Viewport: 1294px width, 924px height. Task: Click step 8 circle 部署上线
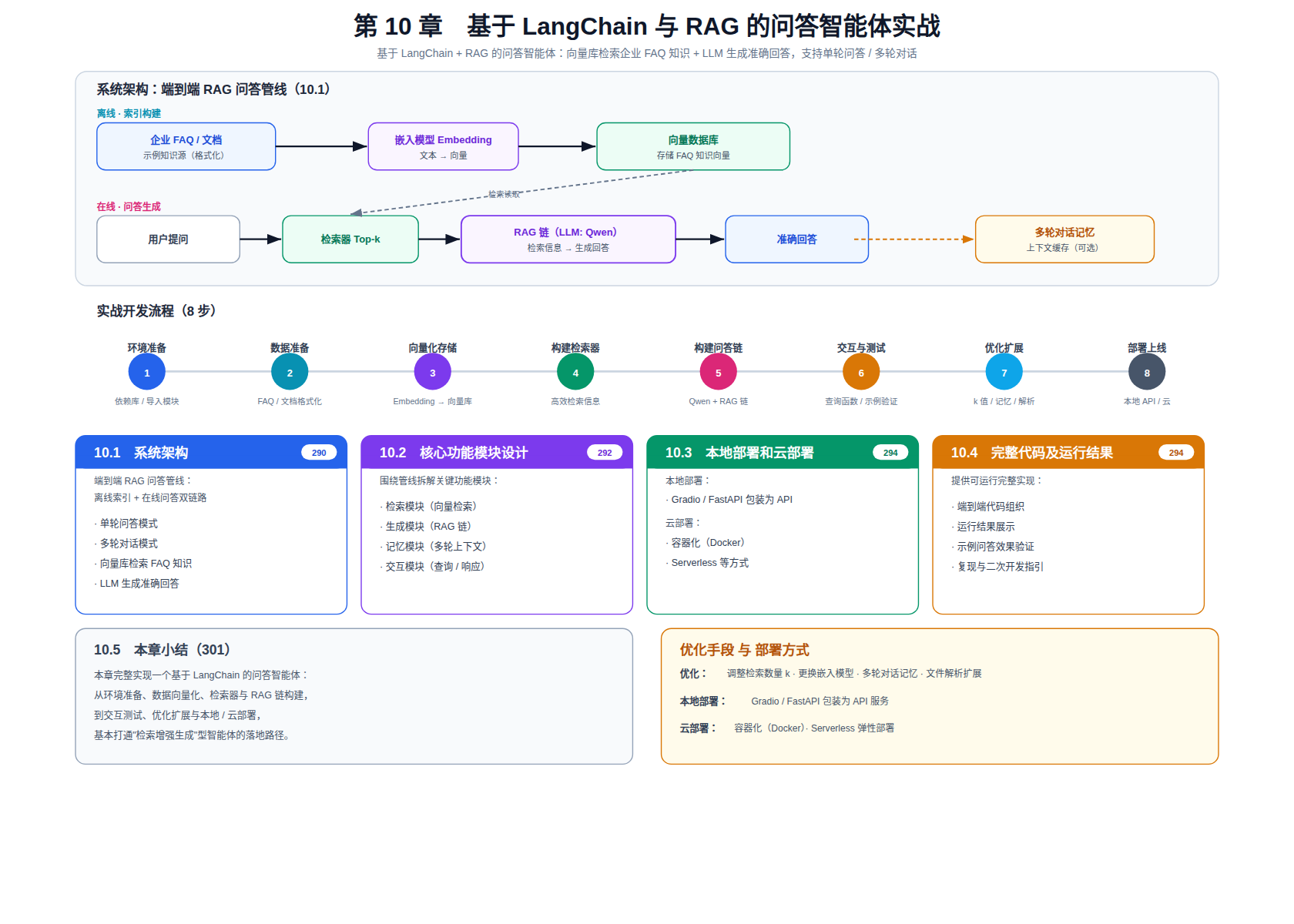[x=1147, y=373]
